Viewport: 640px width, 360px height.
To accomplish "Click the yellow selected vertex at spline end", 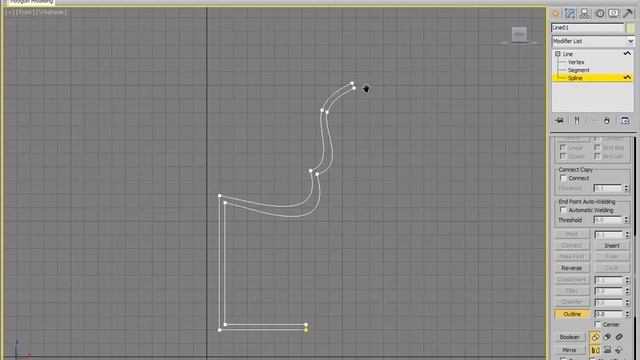I will (306, 330).
